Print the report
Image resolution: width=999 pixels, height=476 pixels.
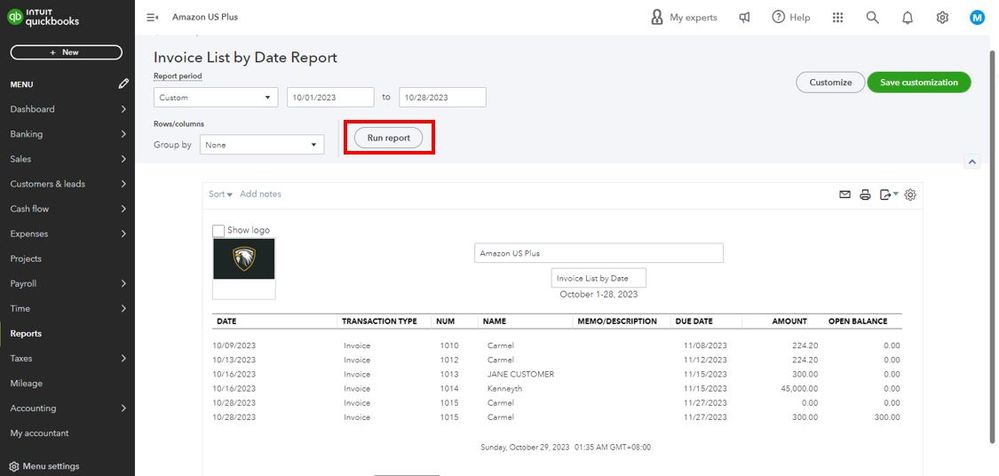click(x=865, y=195)
